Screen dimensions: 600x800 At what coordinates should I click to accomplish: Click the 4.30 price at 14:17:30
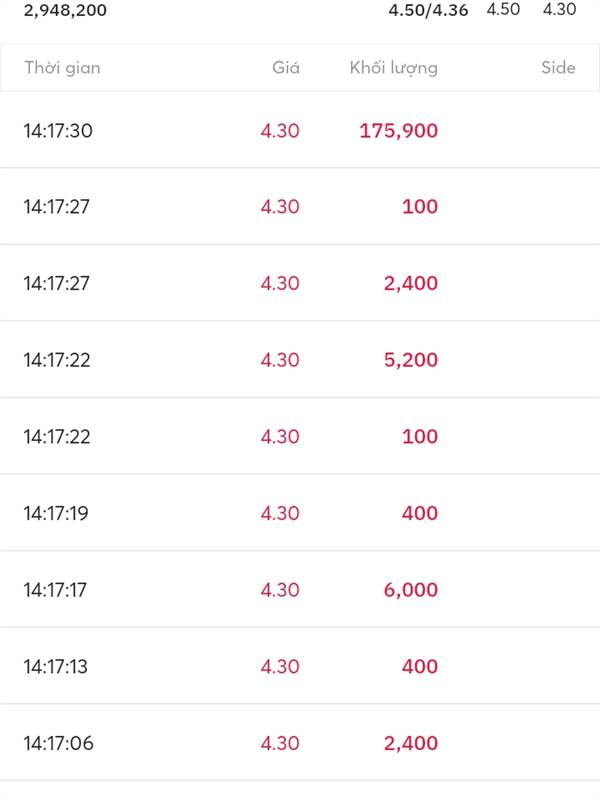[x=280, y=131]
